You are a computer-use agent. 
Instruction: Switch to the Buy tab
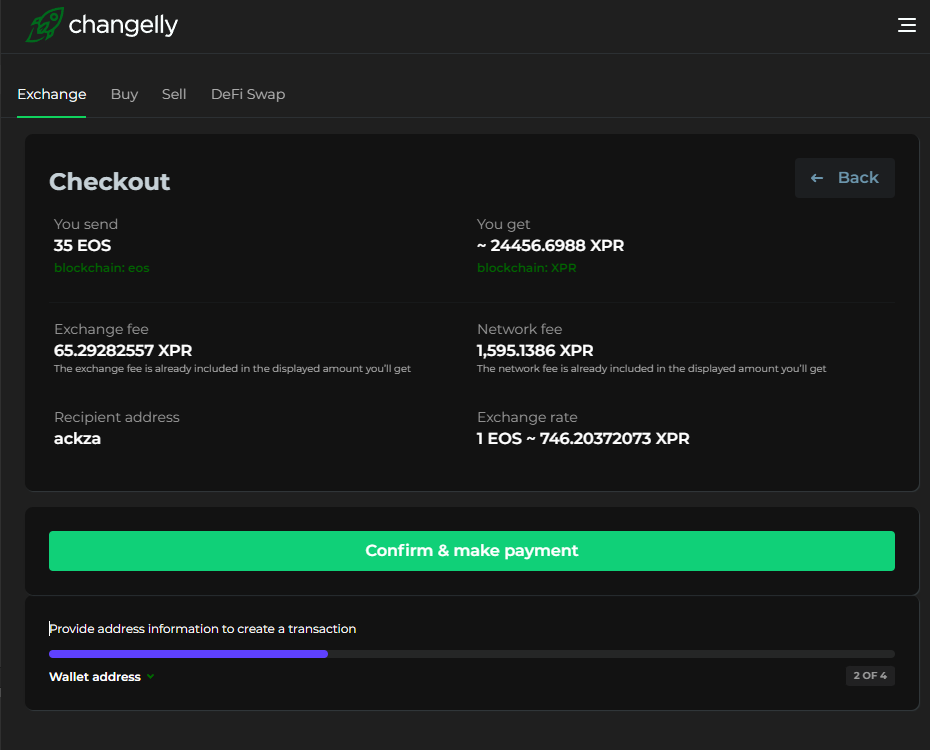124,94
